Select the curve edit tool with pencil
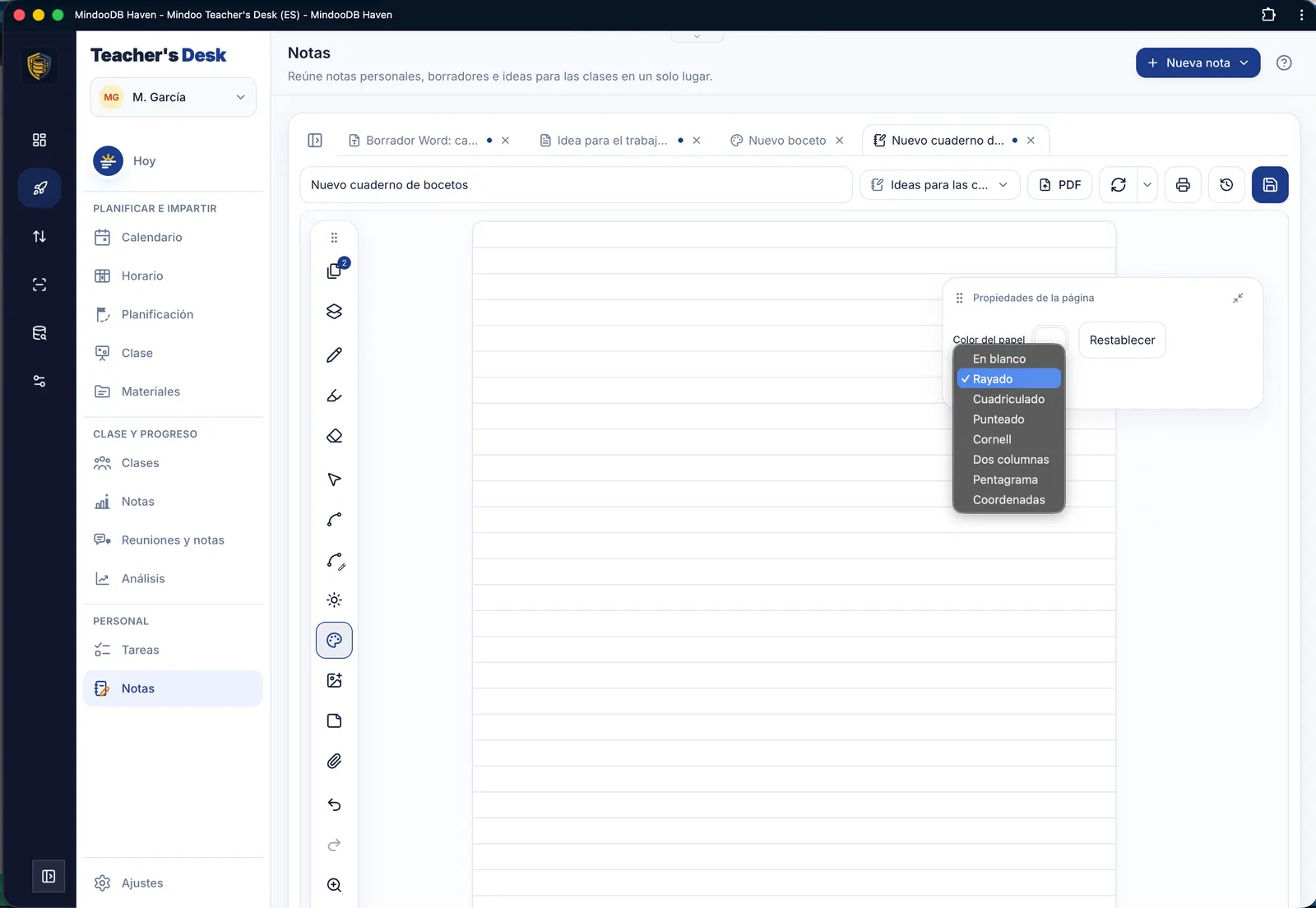 point(334,561)
